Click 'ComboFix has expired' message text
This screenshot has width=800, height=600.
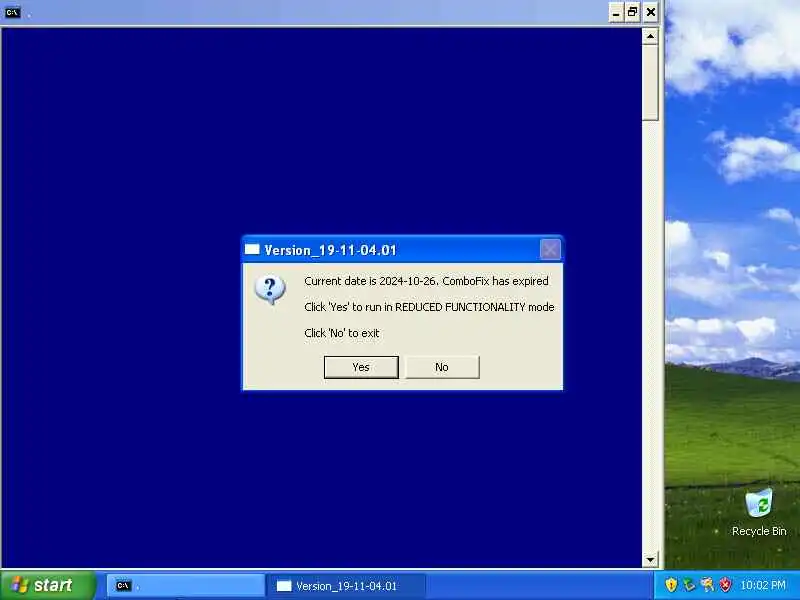(495, 281)
